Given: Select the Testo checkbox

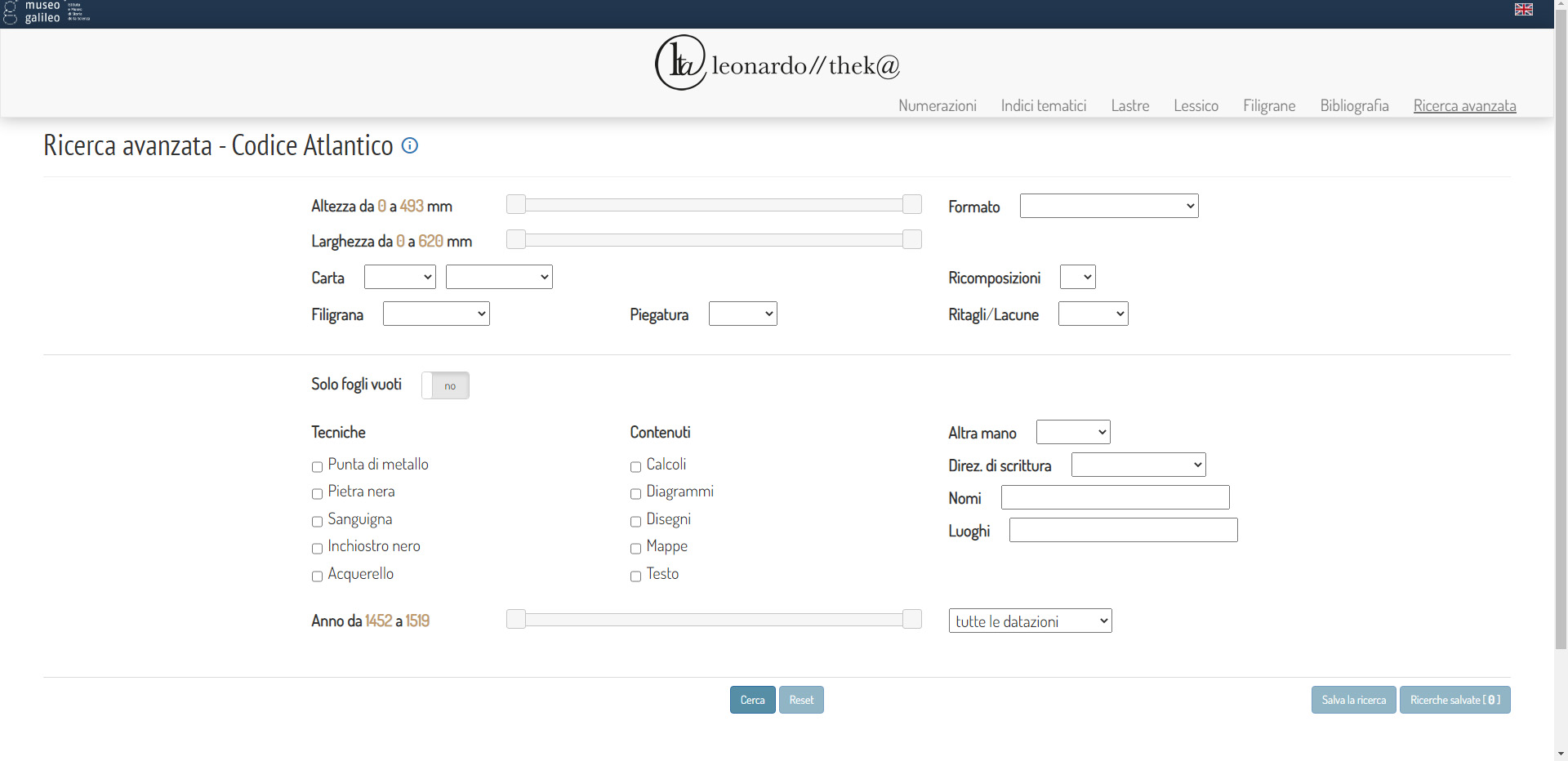Looking at the screenshot, I should click(x=635, y=576).
